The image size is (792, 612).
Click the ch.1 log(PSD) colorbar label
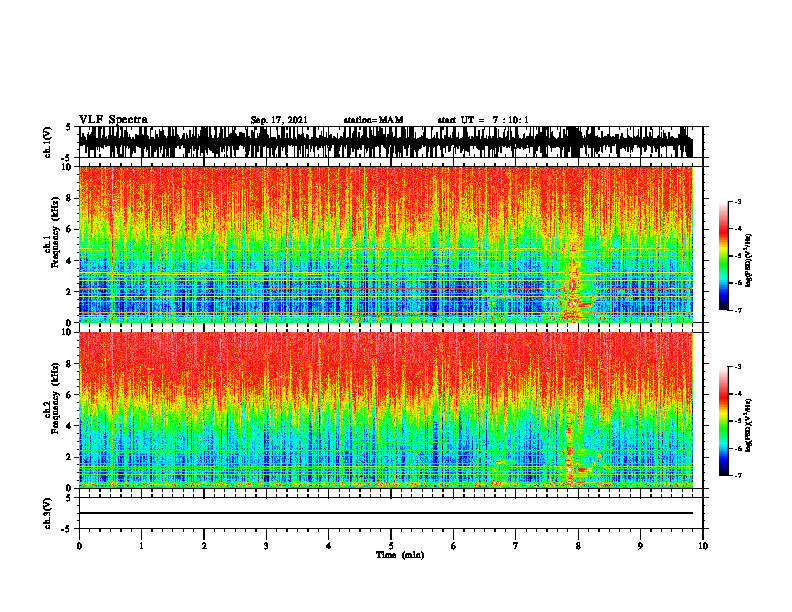(749, 261)
